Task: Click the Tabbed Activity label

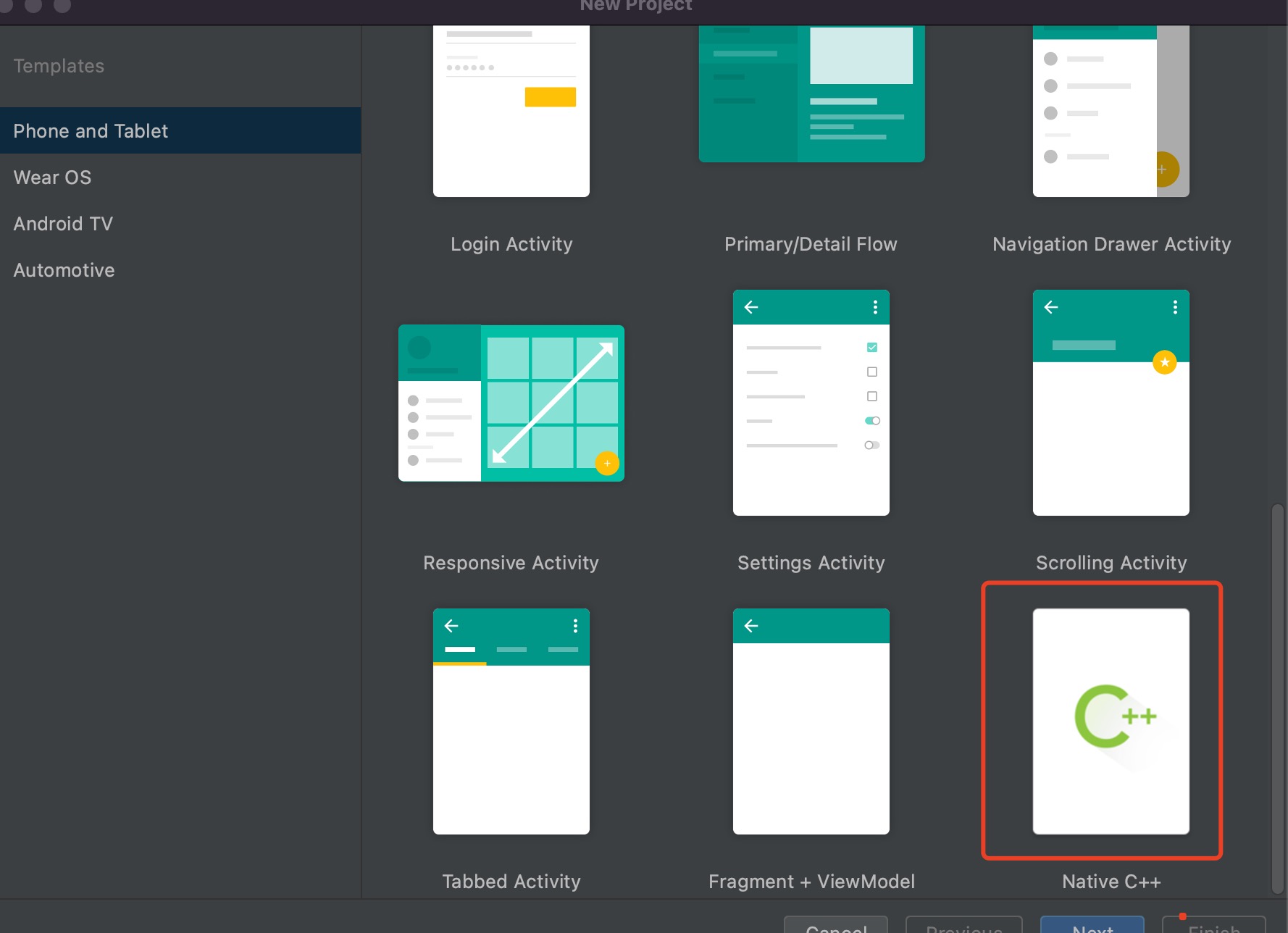Action: [x=511, y=882]
